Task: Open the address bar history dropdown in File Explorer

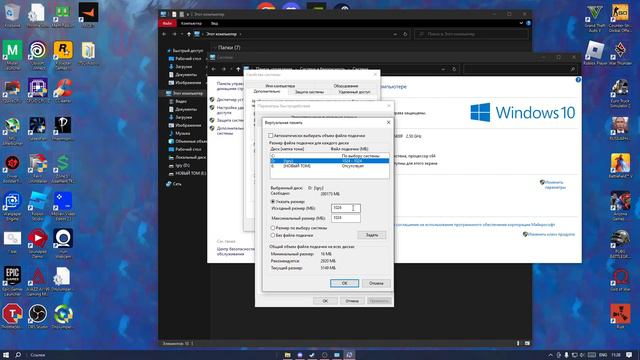Action: pyautogui.click(x=395, y=34)
